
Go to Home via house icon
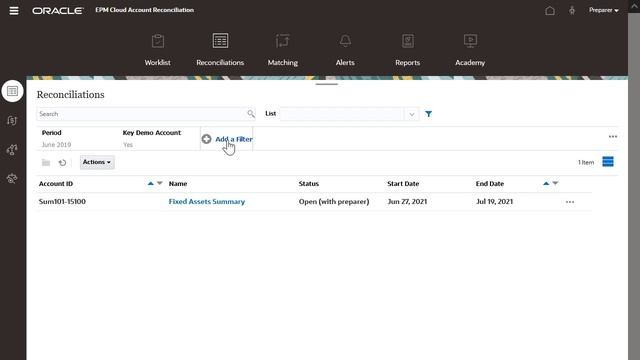(x=550, y=11)
